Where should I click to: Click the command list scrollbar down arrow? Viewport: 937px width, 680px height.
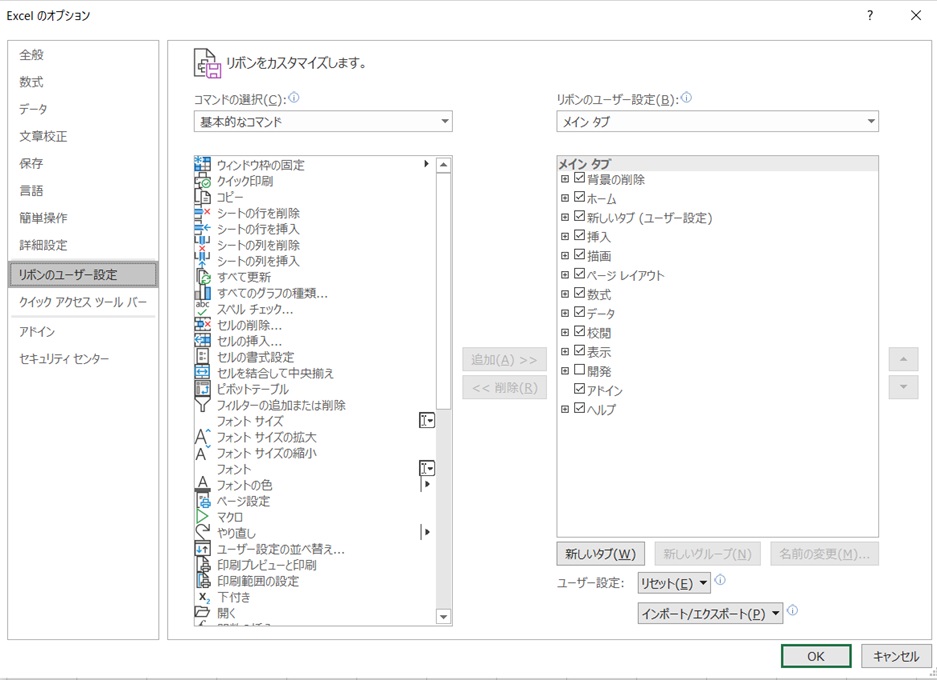tap(444, 617)
